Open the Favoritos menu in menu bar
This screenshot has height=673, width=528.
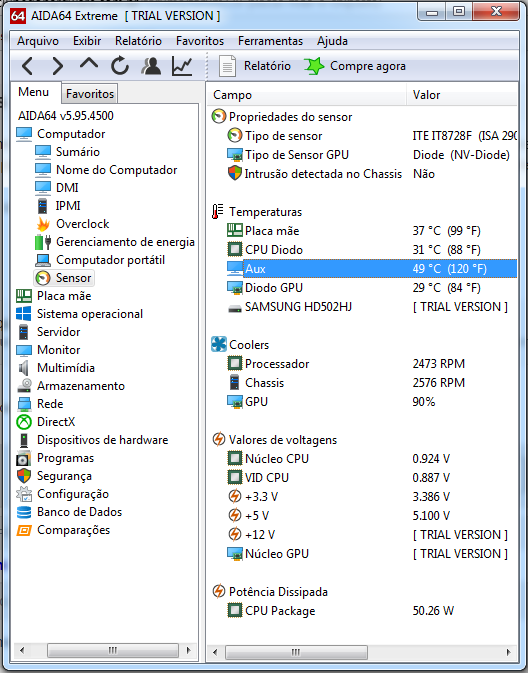click(x=200, y=41)
